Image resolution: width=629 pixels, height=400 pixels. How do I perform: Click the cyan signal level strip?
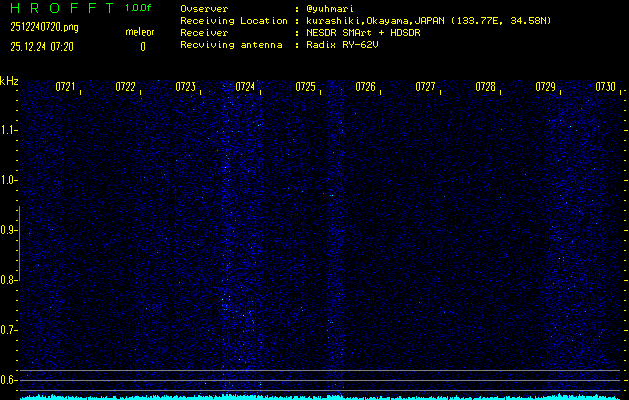320,397
